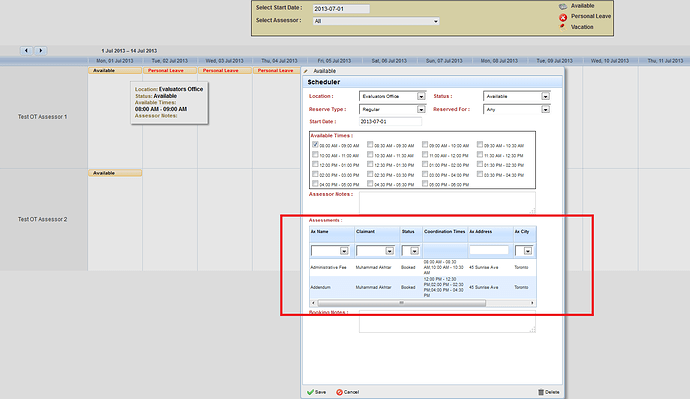
Task: Click the Booking Notes text area
Action: [x=447, y=322]
